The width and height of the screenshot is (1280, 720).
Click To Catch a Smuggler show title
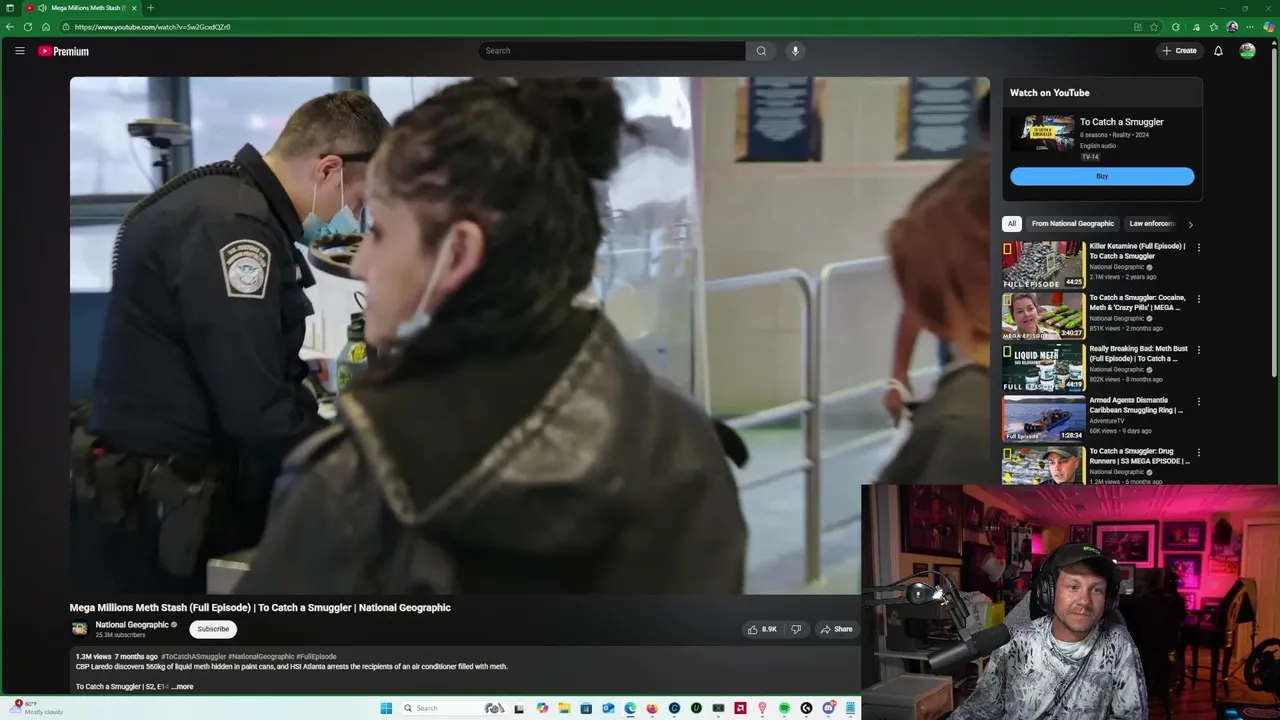click(x=1121, y=122)
